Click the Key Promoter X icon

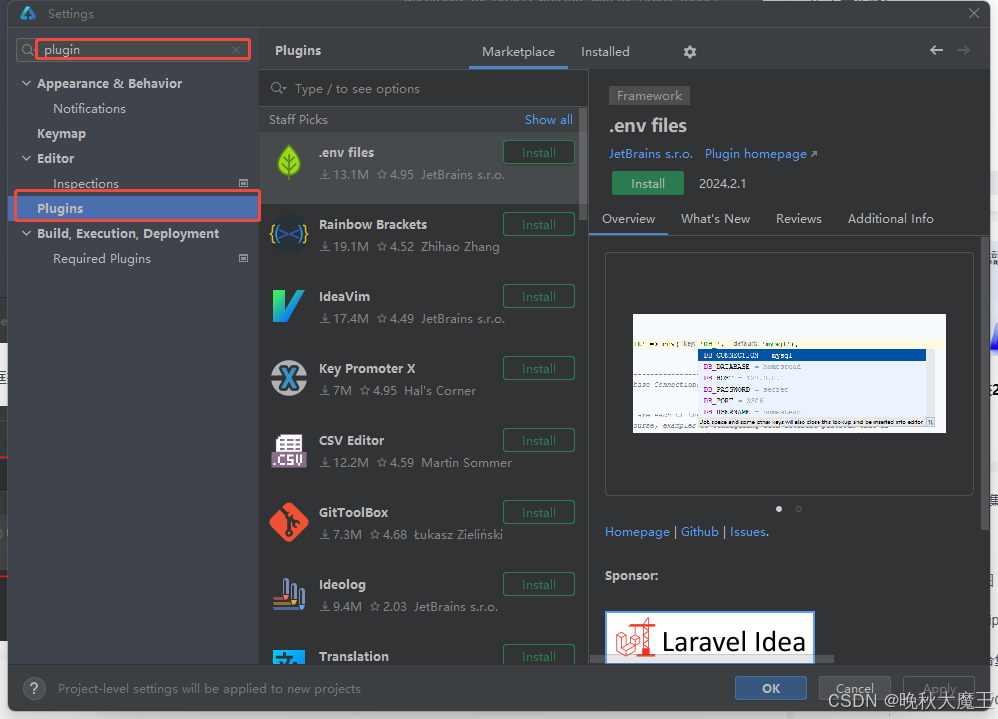[289, 379]
